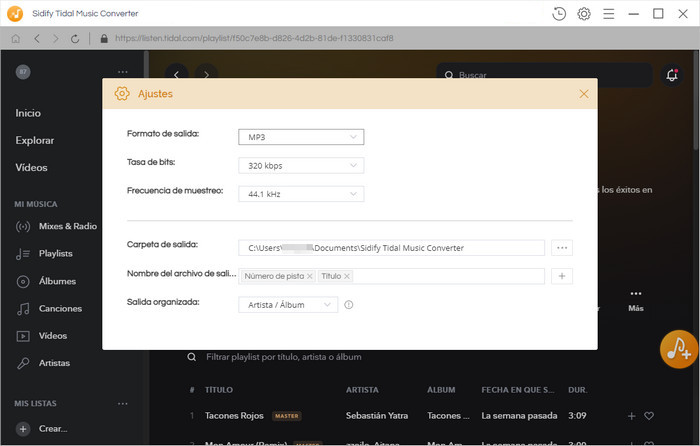Open Más options for playlist
700x446 pixels.
coord(636,300)
